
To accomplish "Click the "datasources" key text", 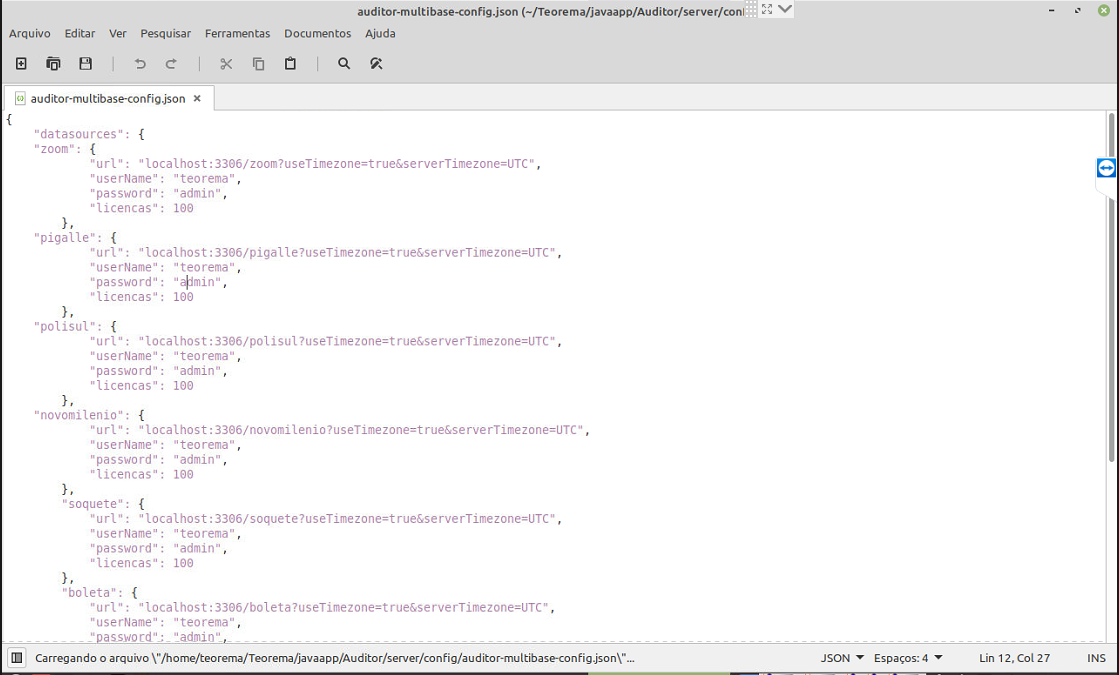I will (79, 134).
